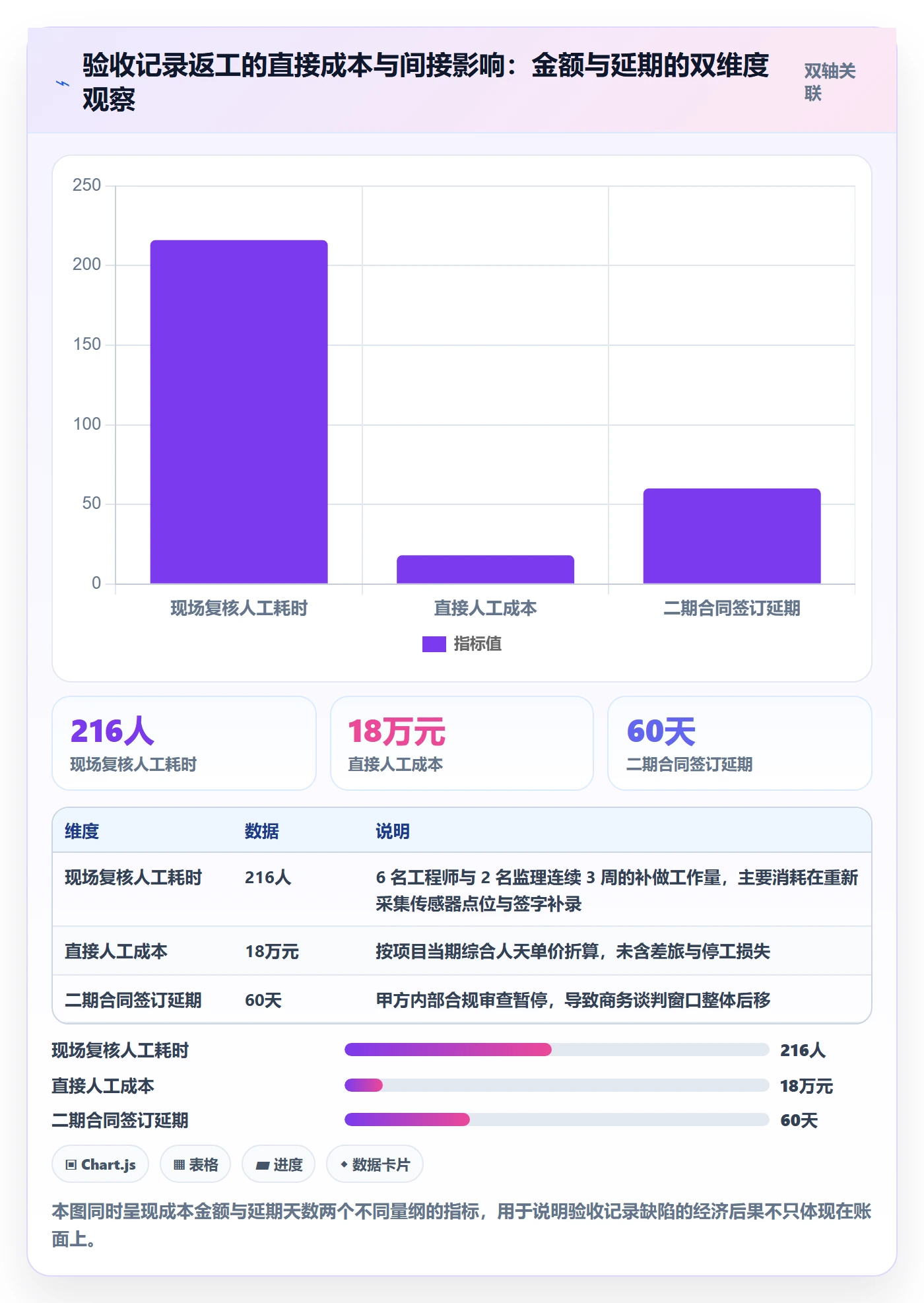
Task: Select the 数据卡片 tag chip
Action: (x=375, y=1164)
